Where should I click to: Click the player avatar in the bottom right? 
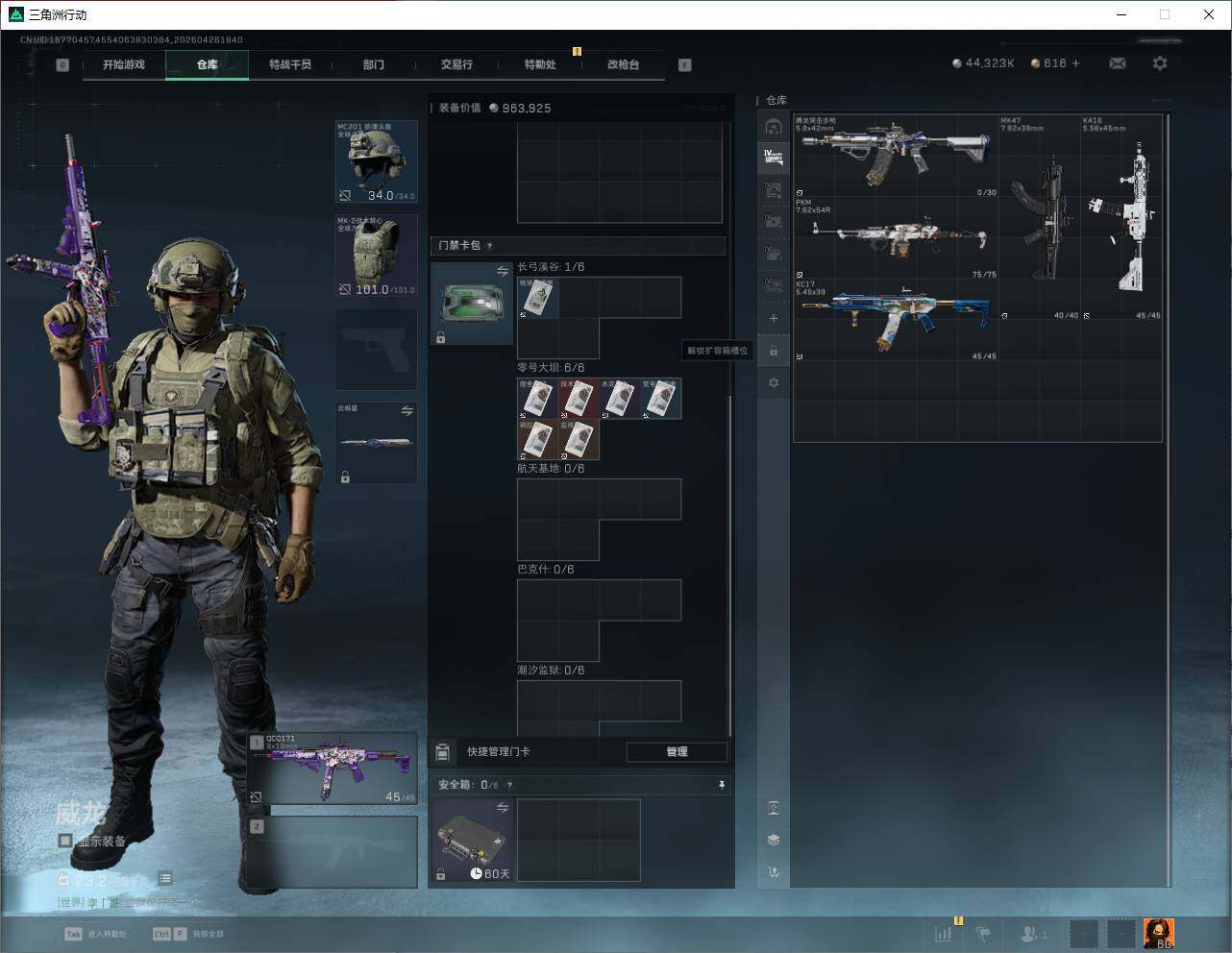pyautogui.click(x=1158, y=933)
